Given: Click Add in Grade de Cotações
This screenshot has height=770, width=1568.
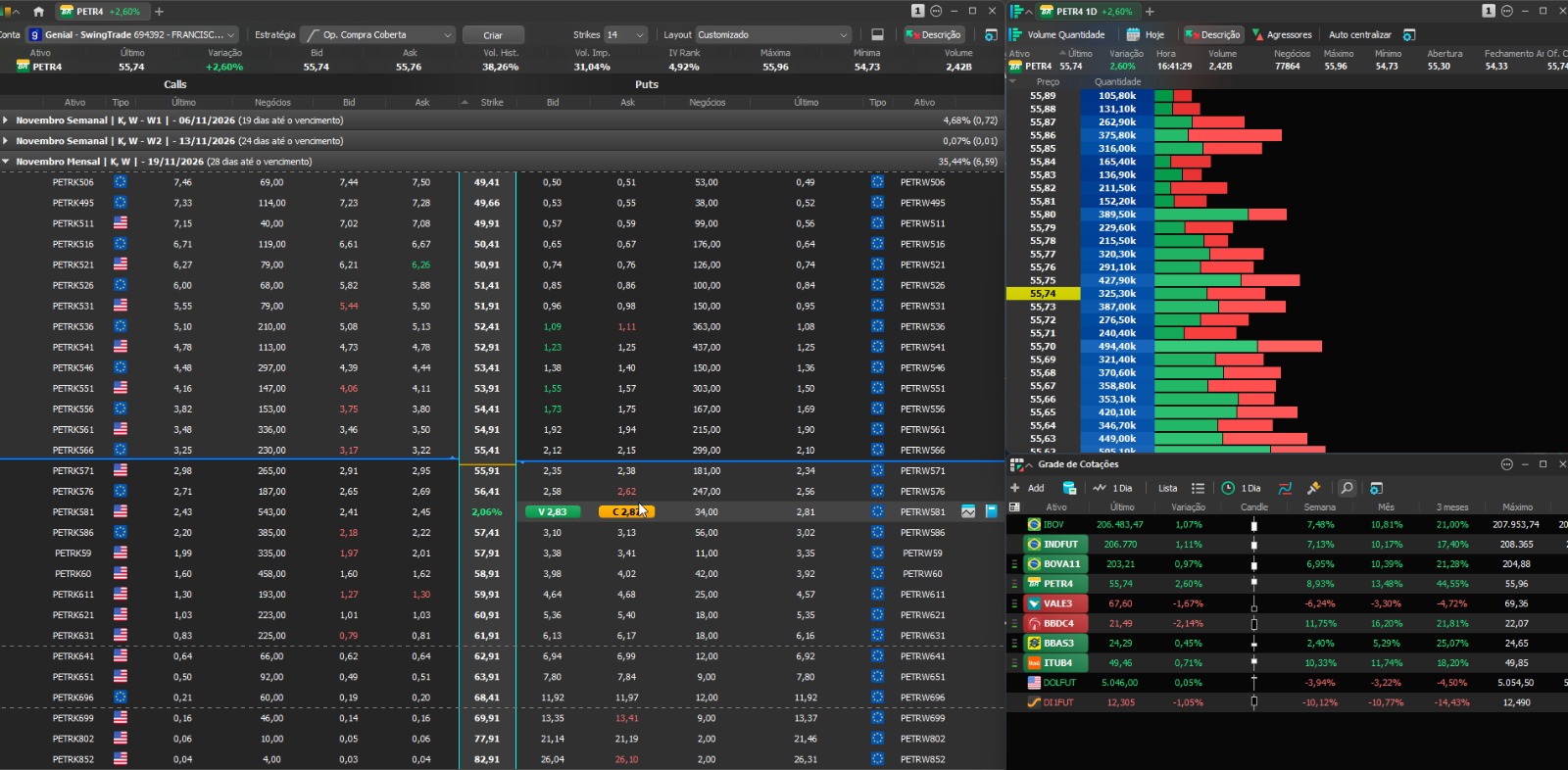Looking at the screenshot, I should click(x=1027, y=488).
